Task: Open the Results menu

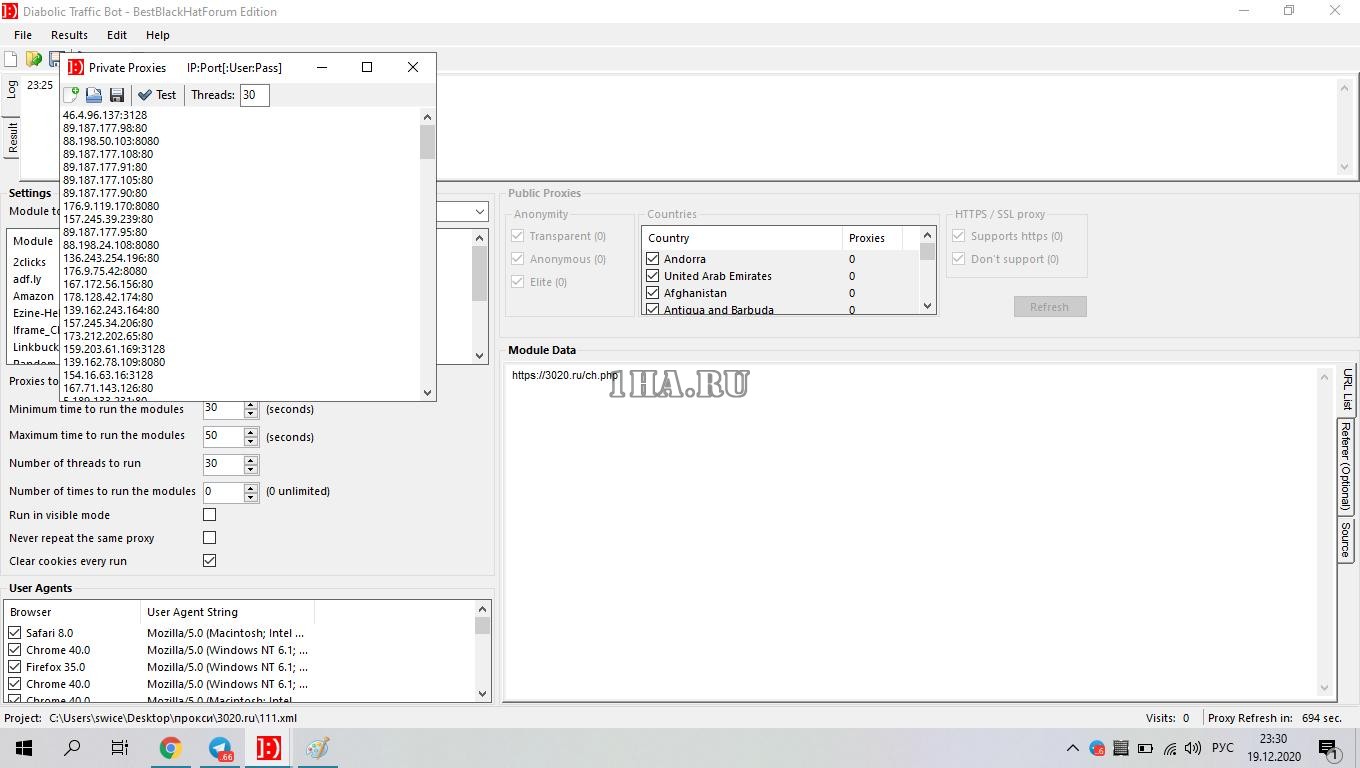Action: point(68,34)
